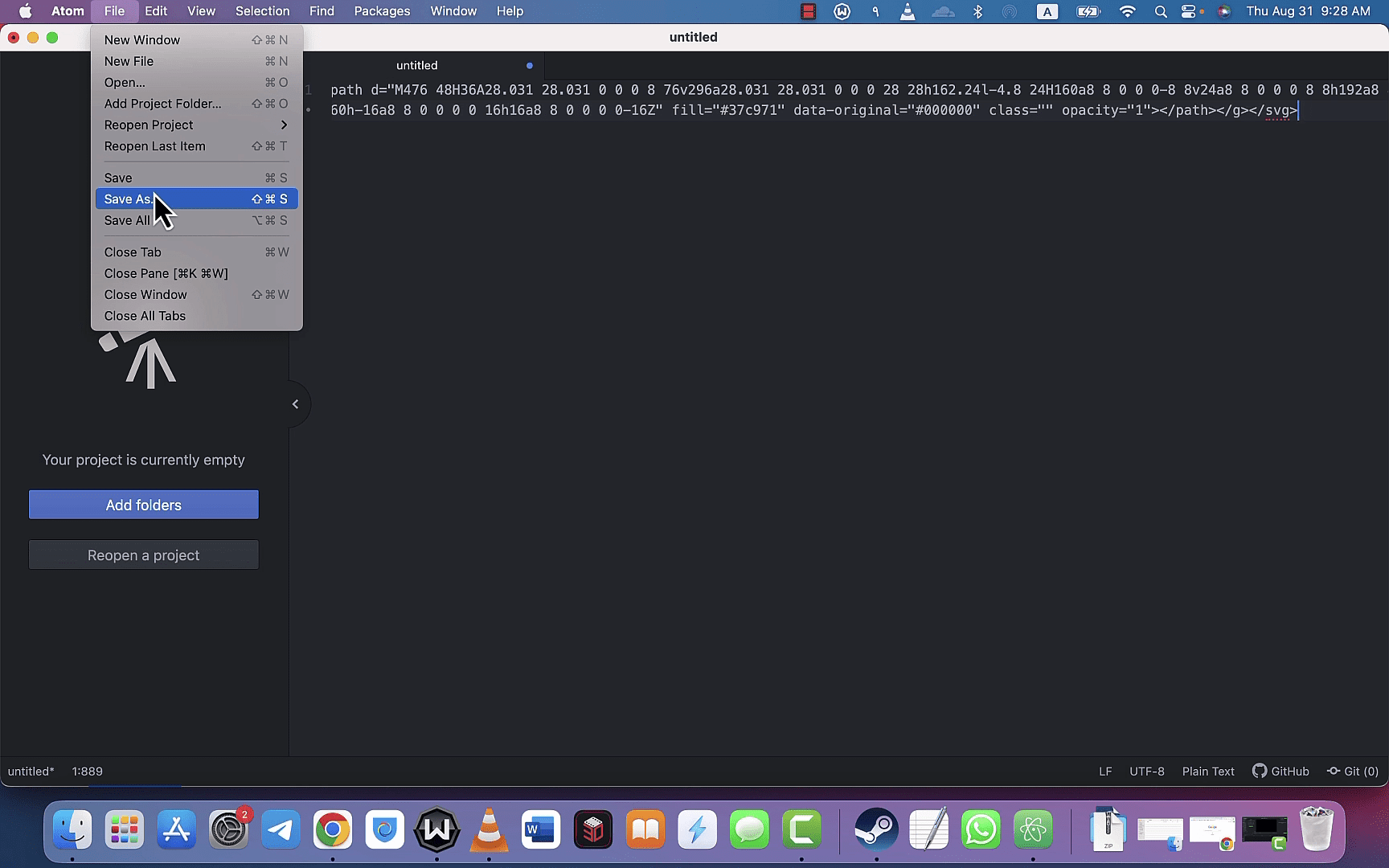Click the cursor position 1:889 indicator
The width and height of the screenshot is (1389, 868).
tap(88, 771)
